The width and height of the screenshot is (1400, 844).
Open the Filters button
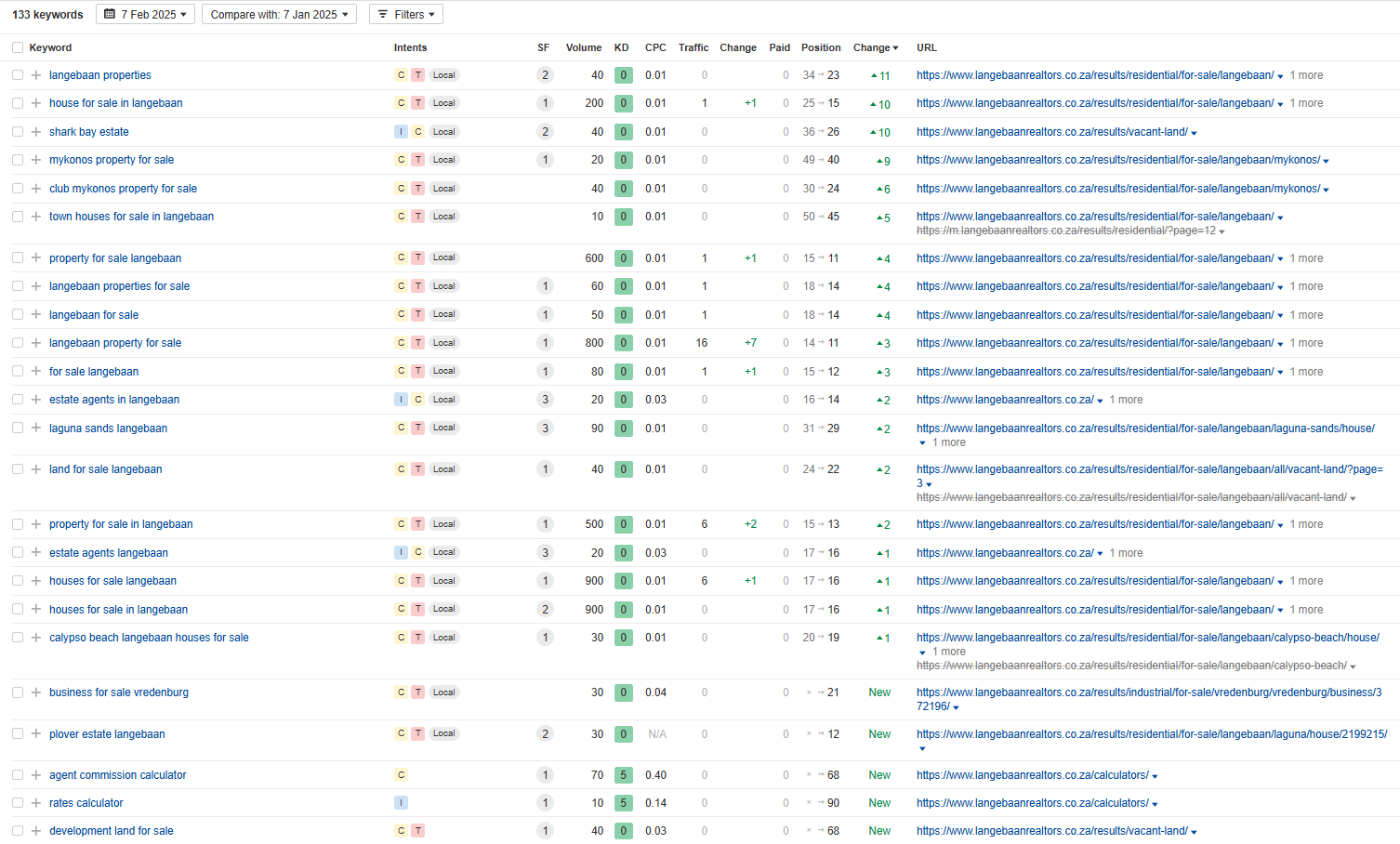[x=406, y=14]
